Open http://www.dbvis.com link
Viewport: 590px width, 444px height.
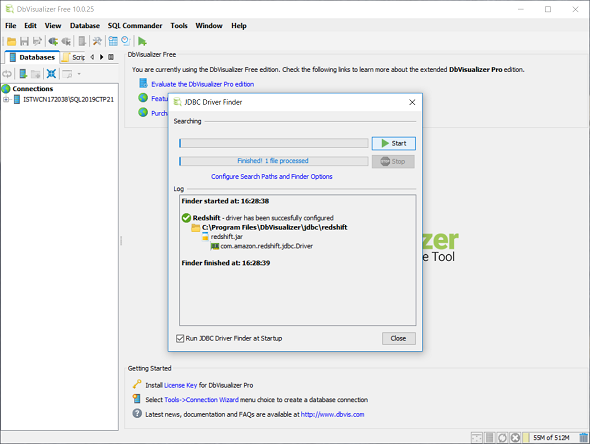pos(332,414)
